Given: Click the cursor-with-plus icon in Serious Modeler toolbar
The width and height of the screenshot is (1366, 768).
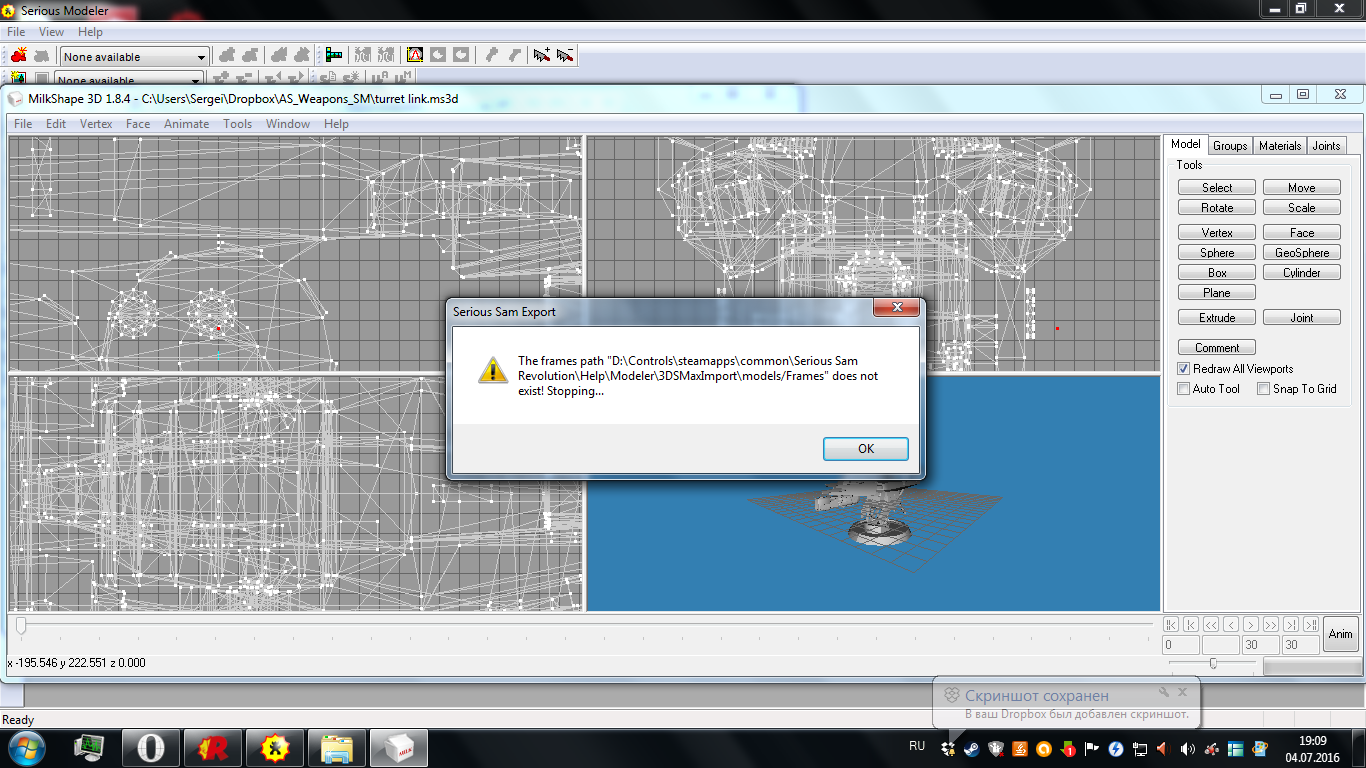Looking at the screenshot, I should pyautogui.click(x=542, y=56).
